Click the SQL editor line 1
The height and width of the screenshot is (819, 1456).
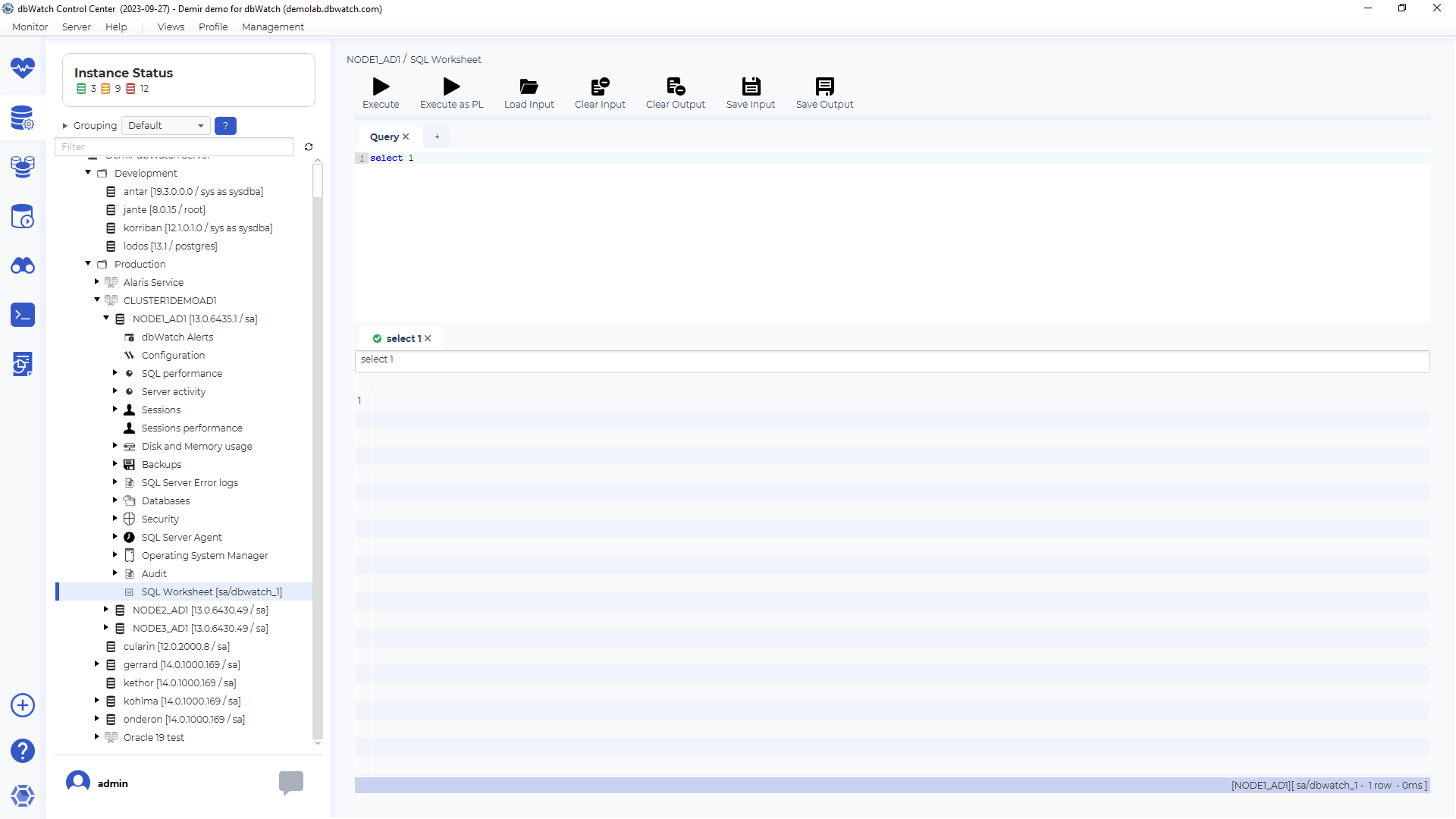[x=893, y=158]
